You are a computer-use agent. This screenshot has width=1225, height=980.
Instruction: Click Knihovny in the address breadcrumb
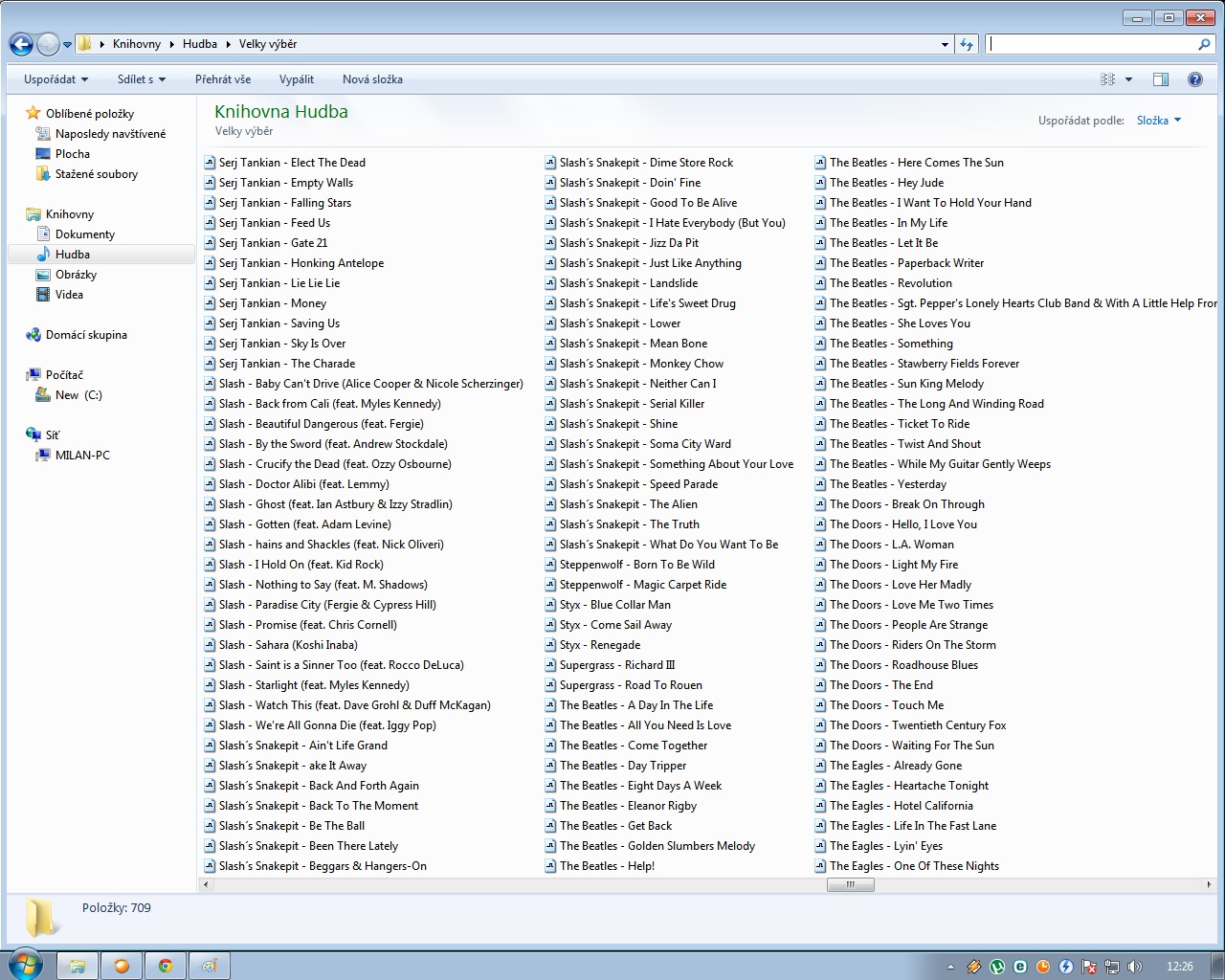click(x=137, y=44)
